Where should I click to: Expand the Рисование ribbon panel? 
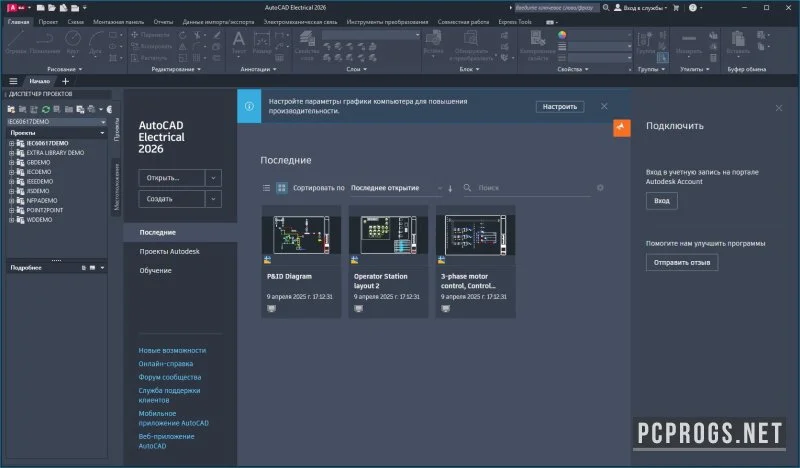coord(64,69)
